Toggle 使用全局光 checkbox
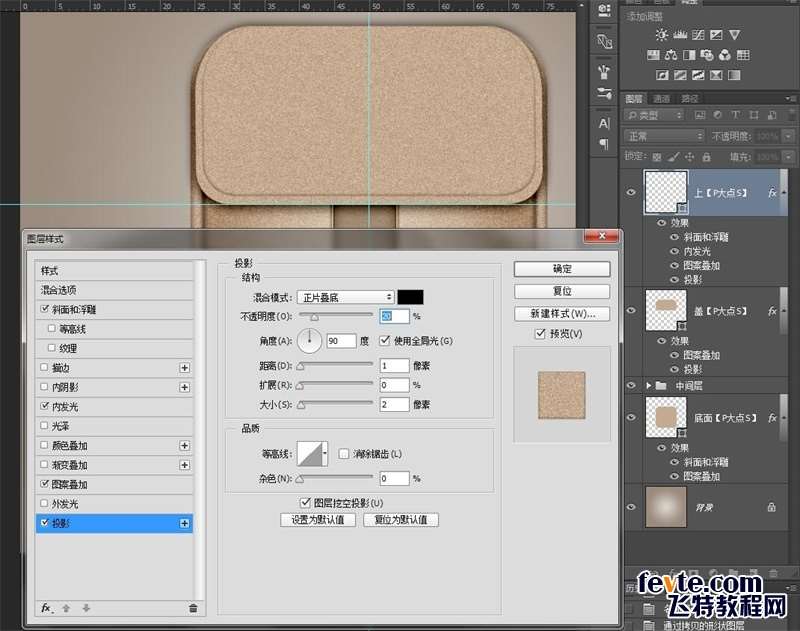Viewport: 800px width, 631px height. [385, 340]
